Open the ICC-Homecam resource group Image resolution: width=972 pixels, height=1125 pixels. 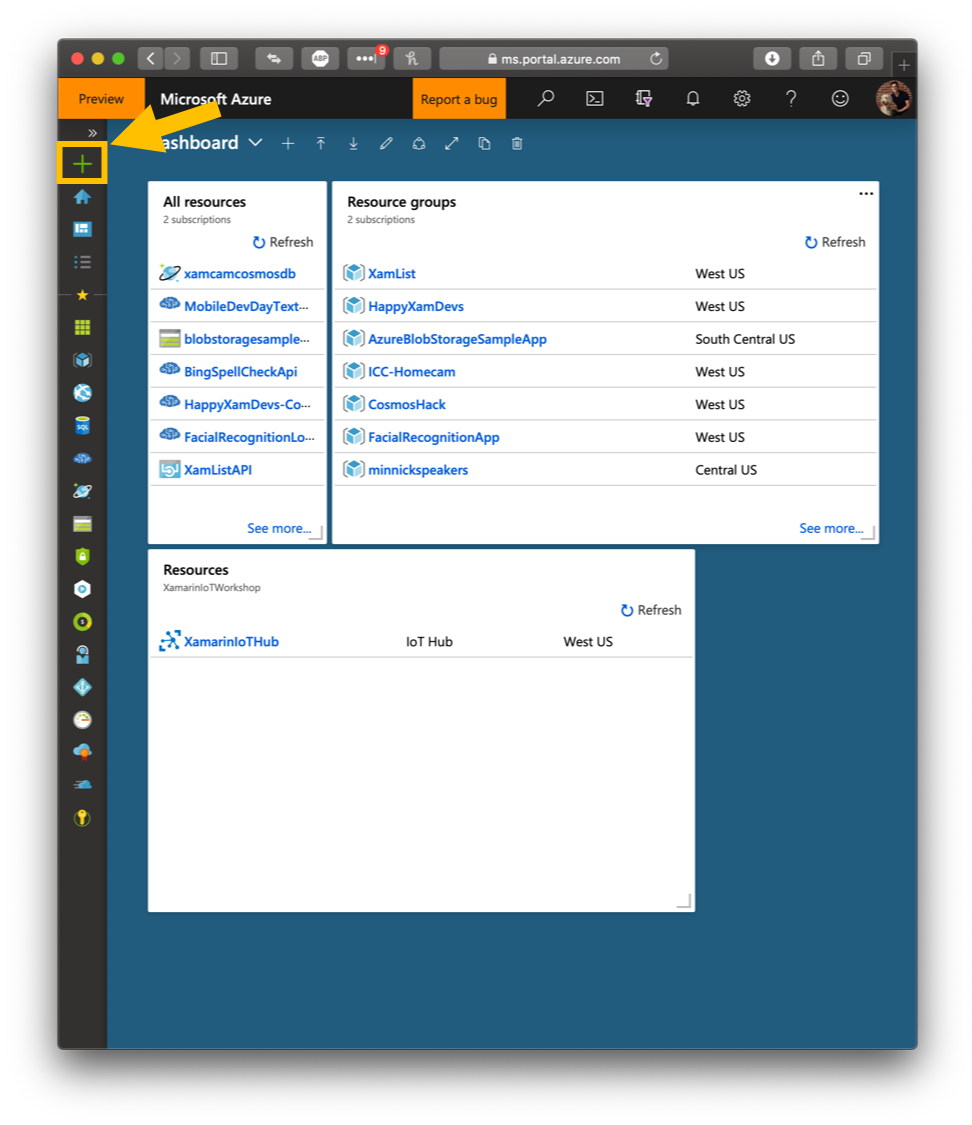tap(412, 372)
